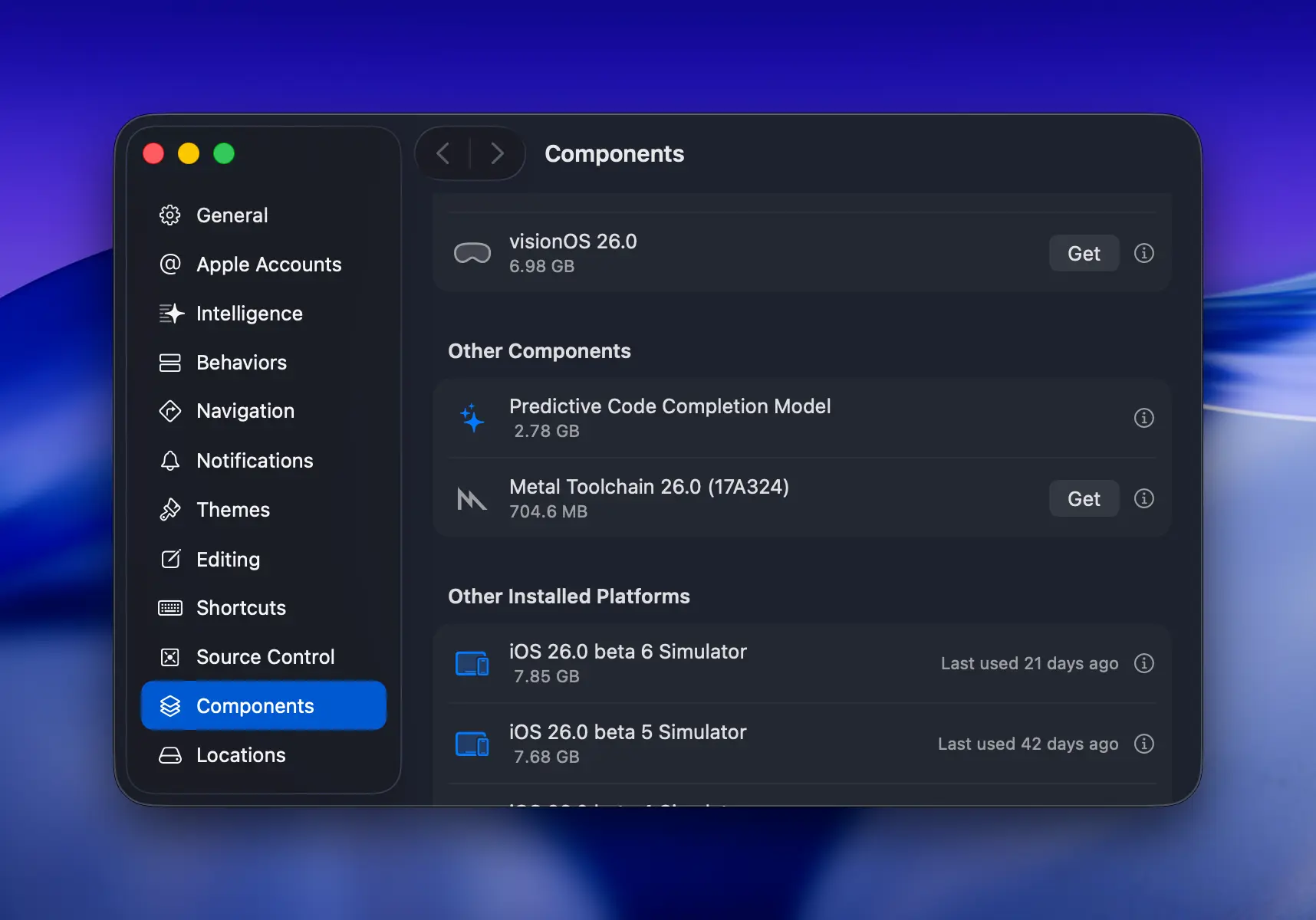Open the General settings pane
This screenshot has width=1316, height=920.
pos(232,215)
